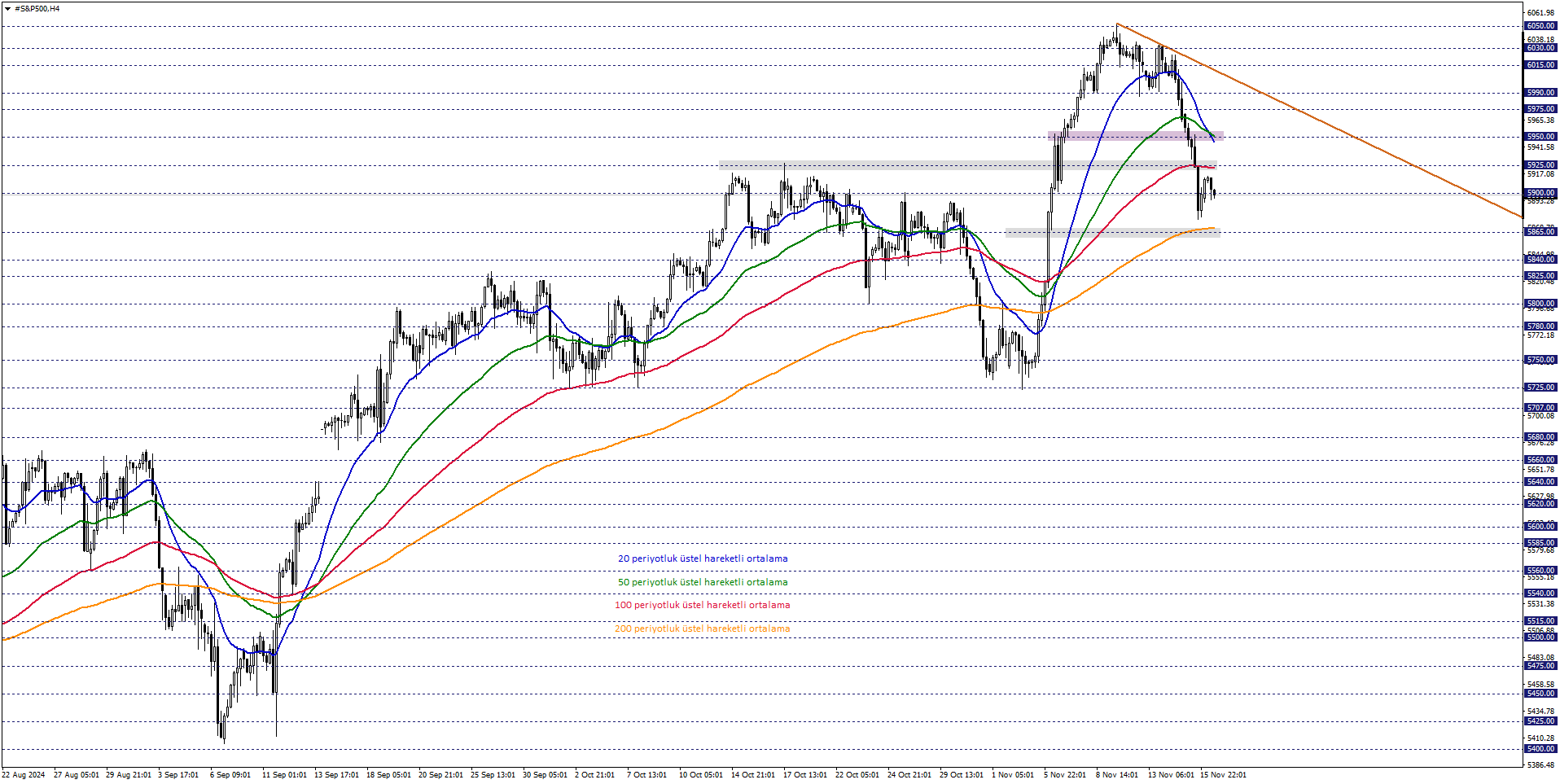This screenshot has height=784, width=1560.
Task: Click the 5990.00 price level label
Action: 1540,93
